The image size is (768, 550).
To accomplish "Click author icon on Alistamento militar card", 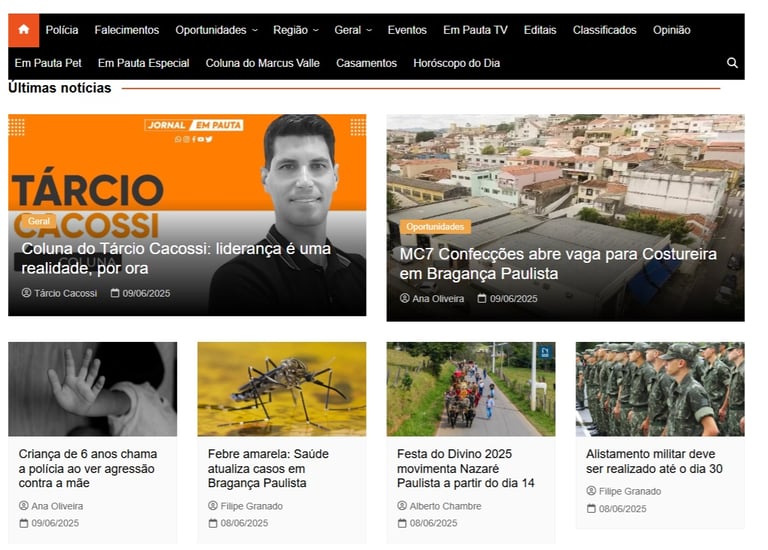I will point(591,491).
